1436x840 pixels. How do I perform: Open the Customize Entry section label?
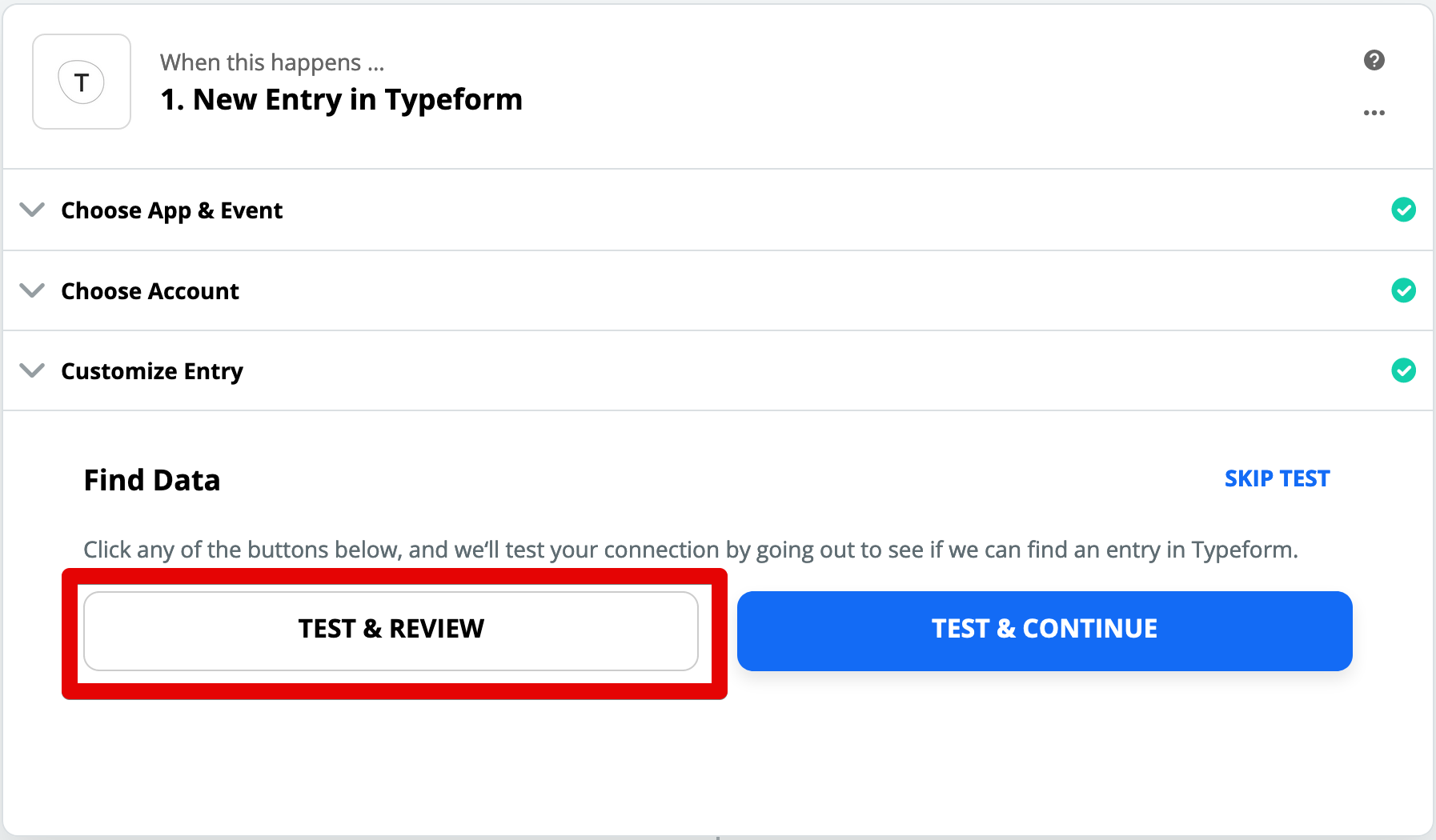[152, 371]
